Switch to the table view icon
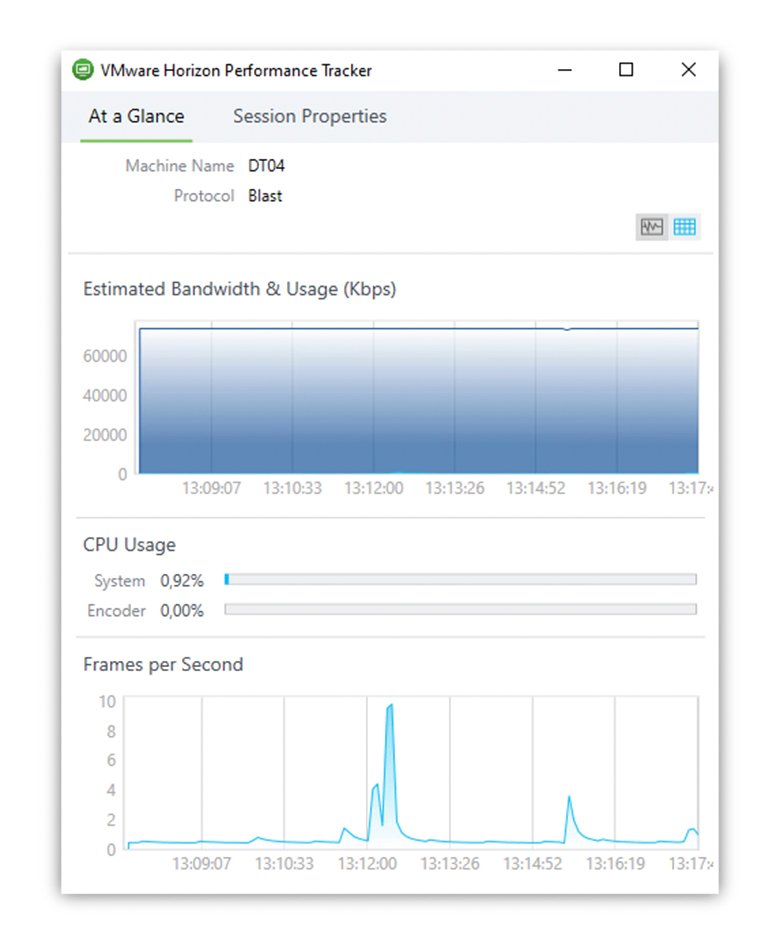Screen dimensions: 780x947 [685, 226]
